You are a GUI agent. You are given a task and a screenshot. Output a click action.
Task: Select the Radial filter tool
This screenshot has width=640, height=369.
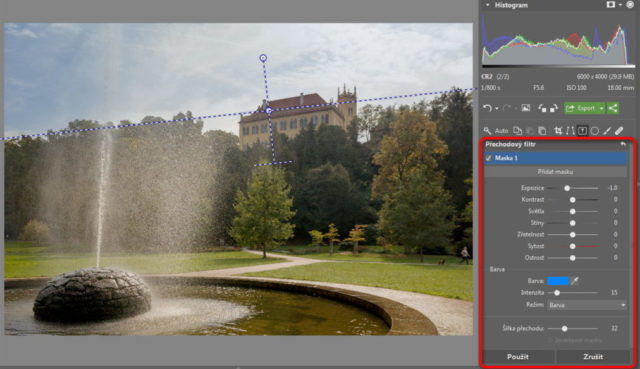point(595,131)
